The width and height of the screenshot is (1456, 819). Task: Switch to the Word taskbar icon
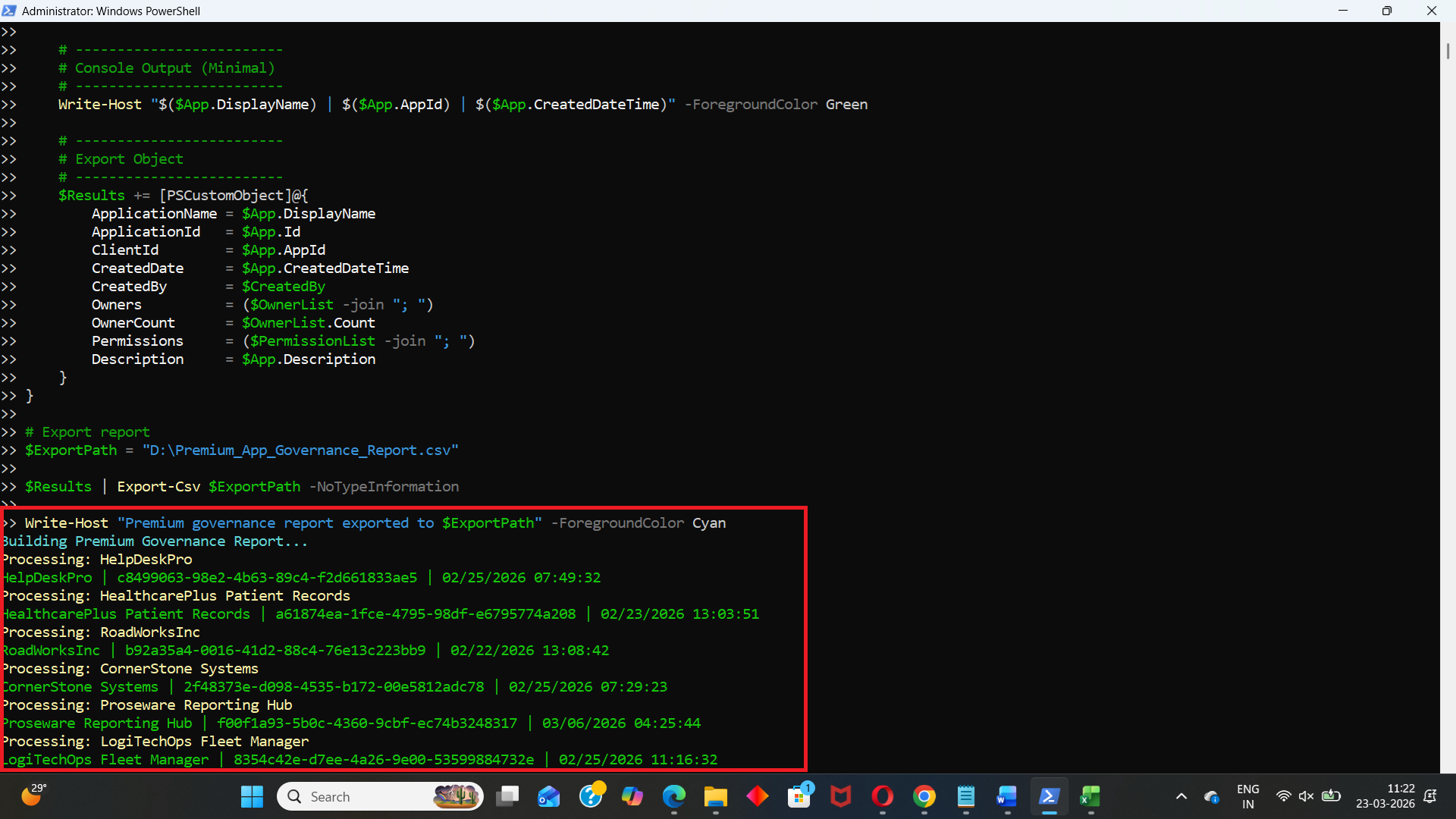click(x=1007, y=796)
